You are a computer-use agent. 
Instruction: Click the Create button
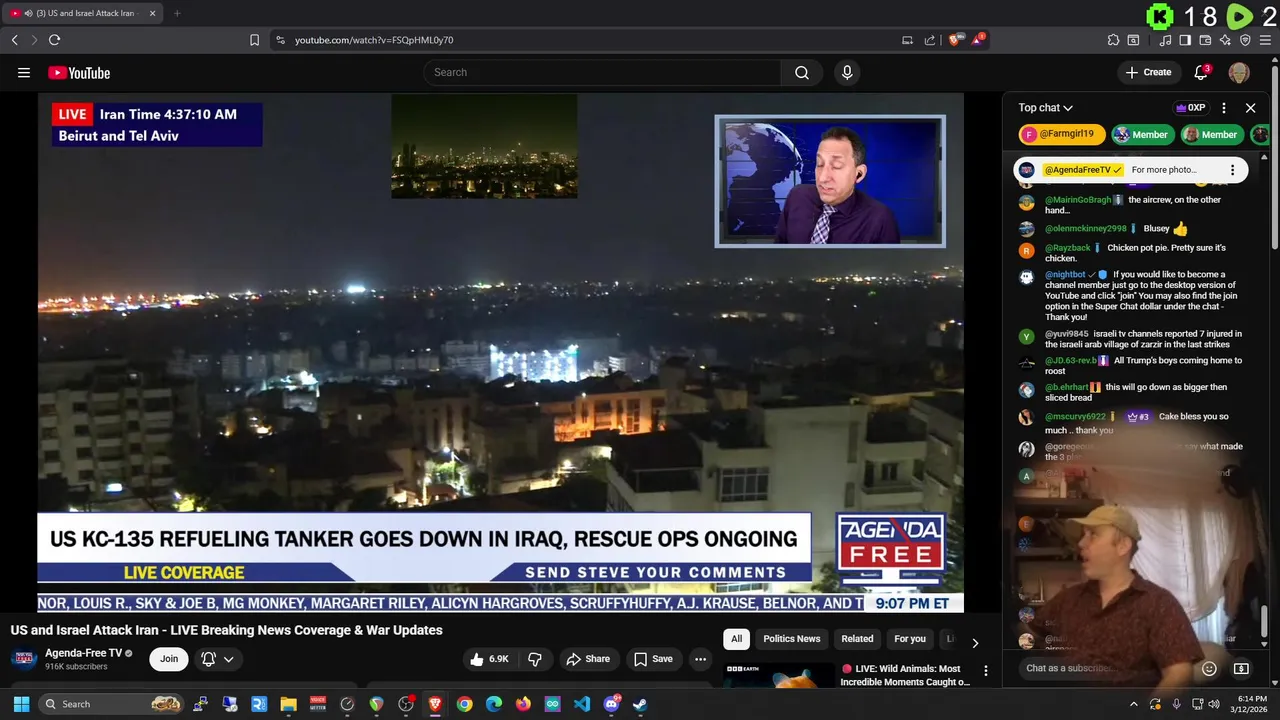[x=1148, y=72]
